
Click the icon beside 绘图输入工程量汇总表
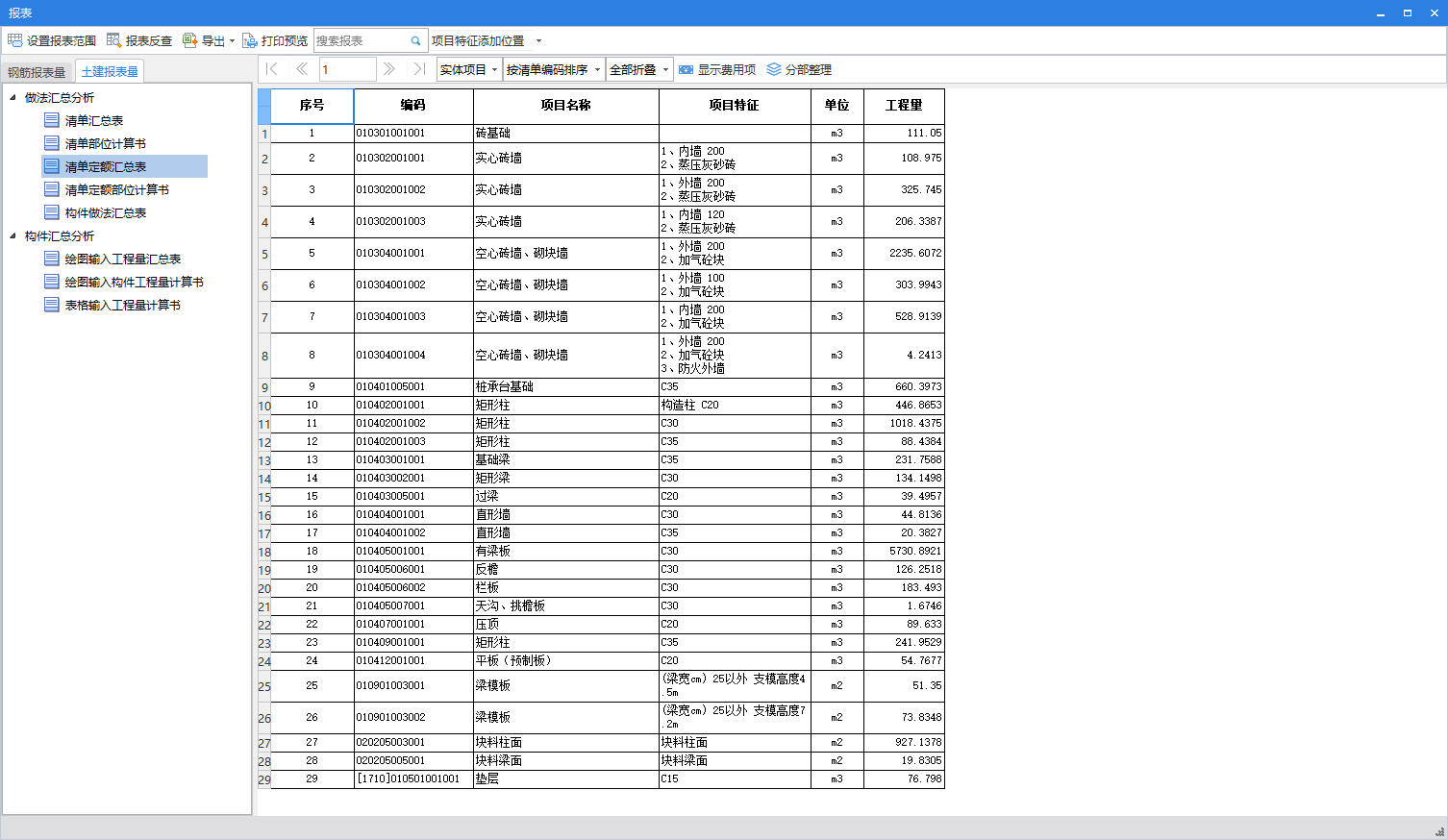(x=52, y=259)
